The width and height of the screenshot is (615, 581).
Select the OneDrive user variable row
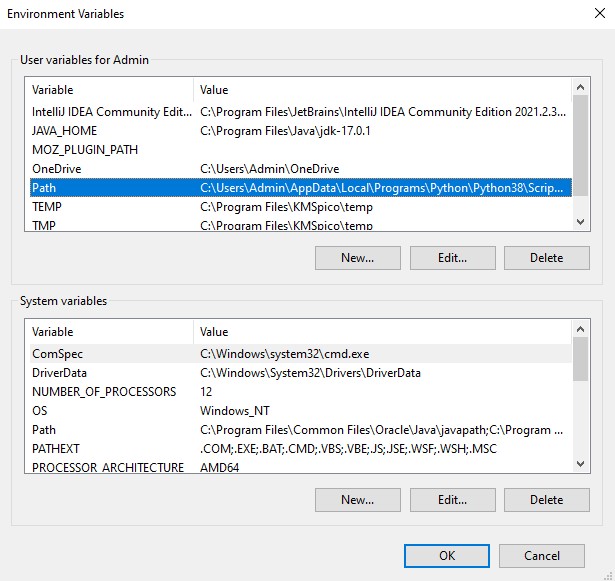point(301,169)
